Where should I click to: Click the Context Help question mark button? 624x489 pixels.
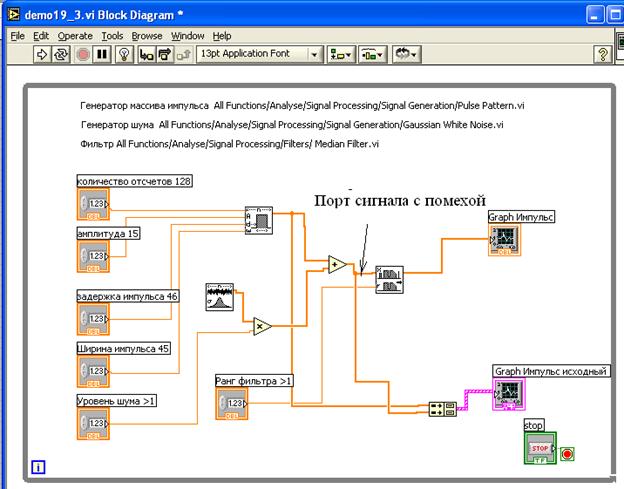coord(603,54)
